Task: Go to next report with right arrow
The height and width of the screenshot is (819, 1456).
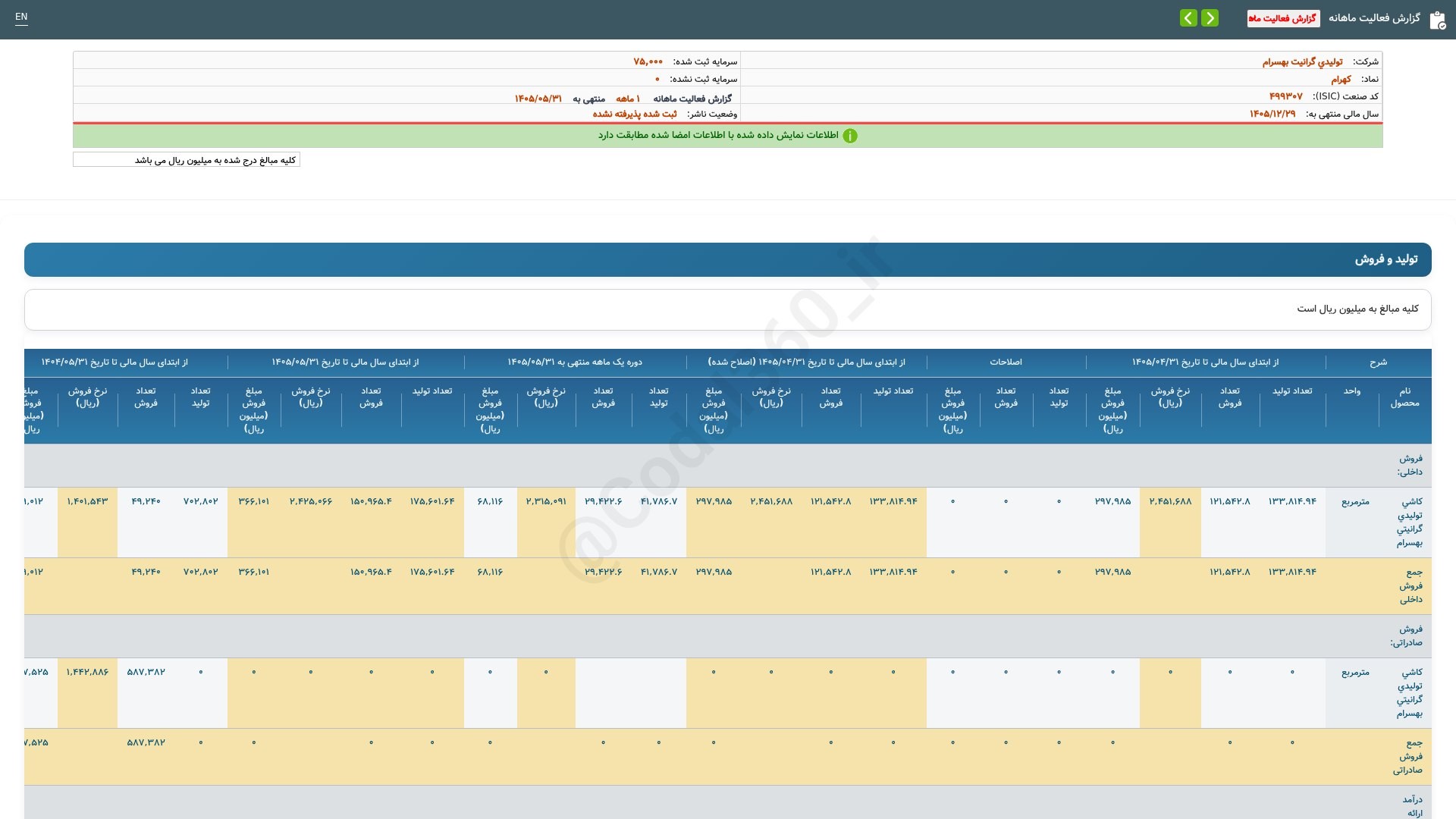Action: 1210,18
